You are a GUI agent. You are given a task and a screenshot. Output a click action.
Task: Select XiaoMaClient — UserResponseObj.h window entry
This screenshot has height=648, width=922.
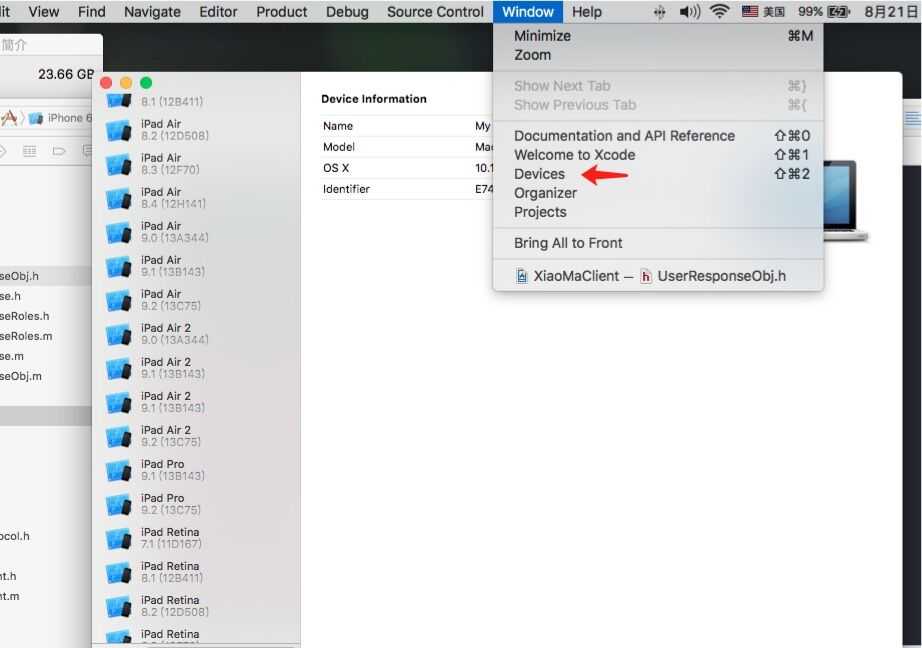[x=658, y=276]
